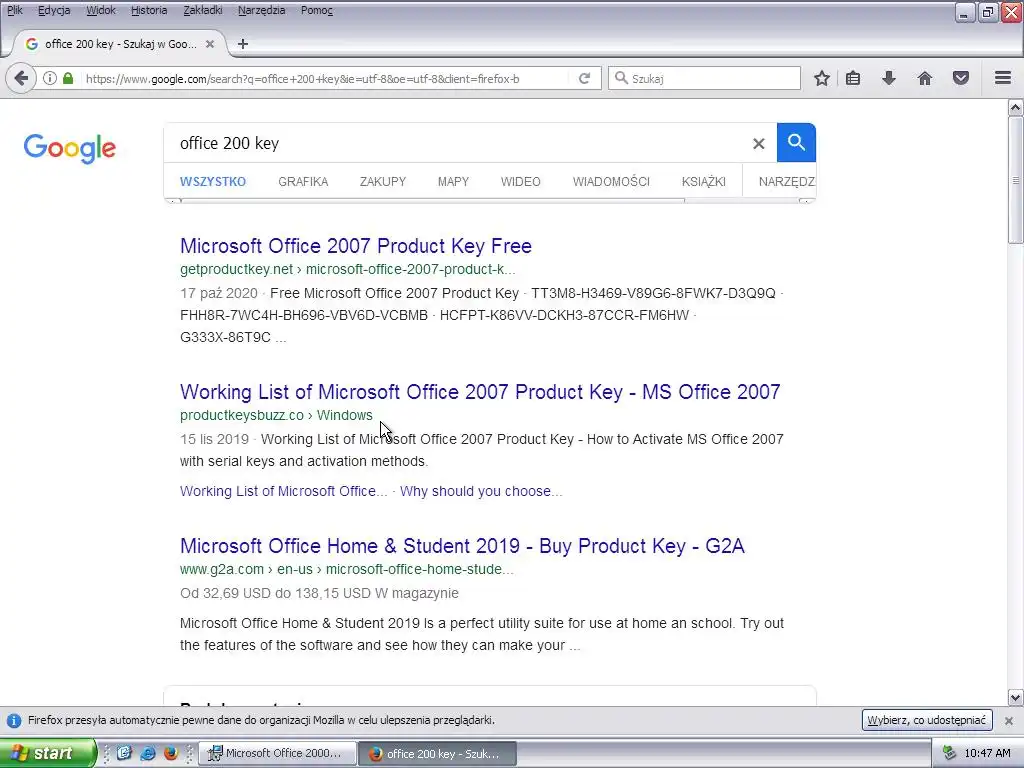
Task: Open the downloads arrow icon
Action: pyautogui.click(x=889, y=78)
